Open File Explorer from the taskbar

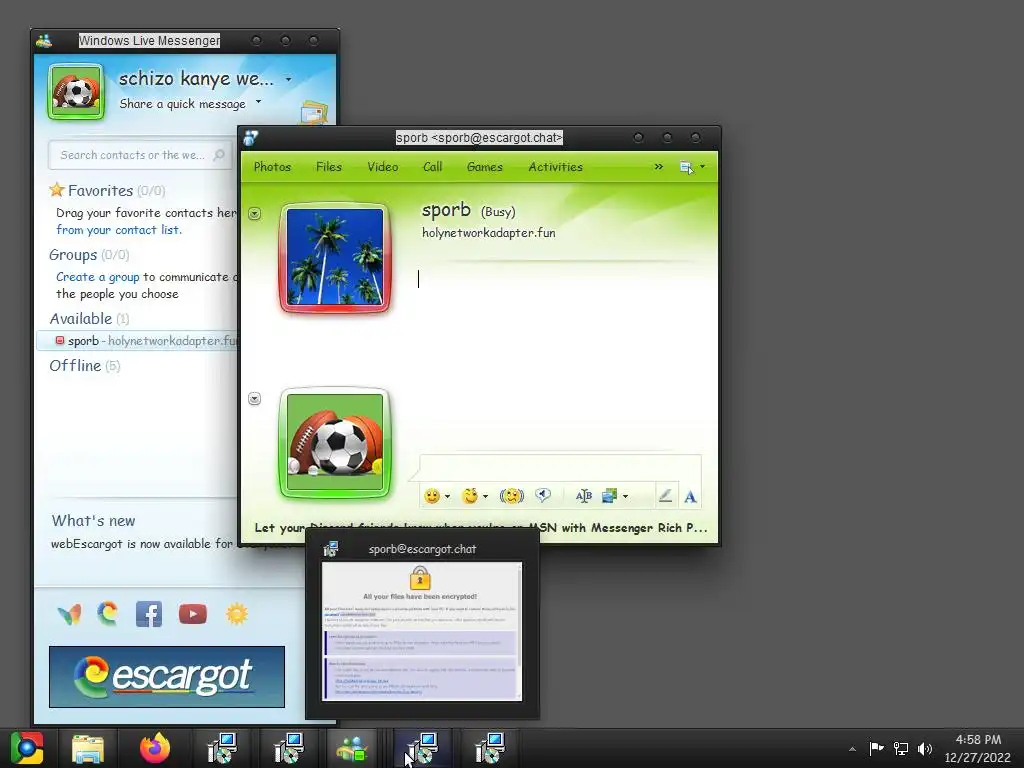[88, 748]
